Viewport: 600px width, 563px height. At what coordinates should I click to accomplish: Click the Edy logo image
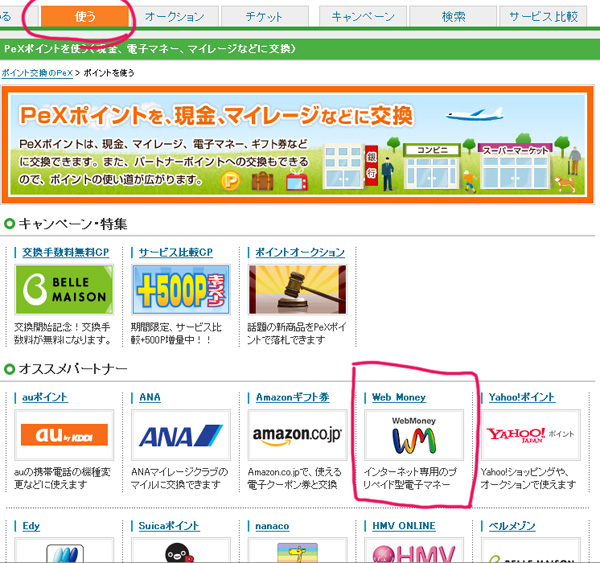(64, 550)
